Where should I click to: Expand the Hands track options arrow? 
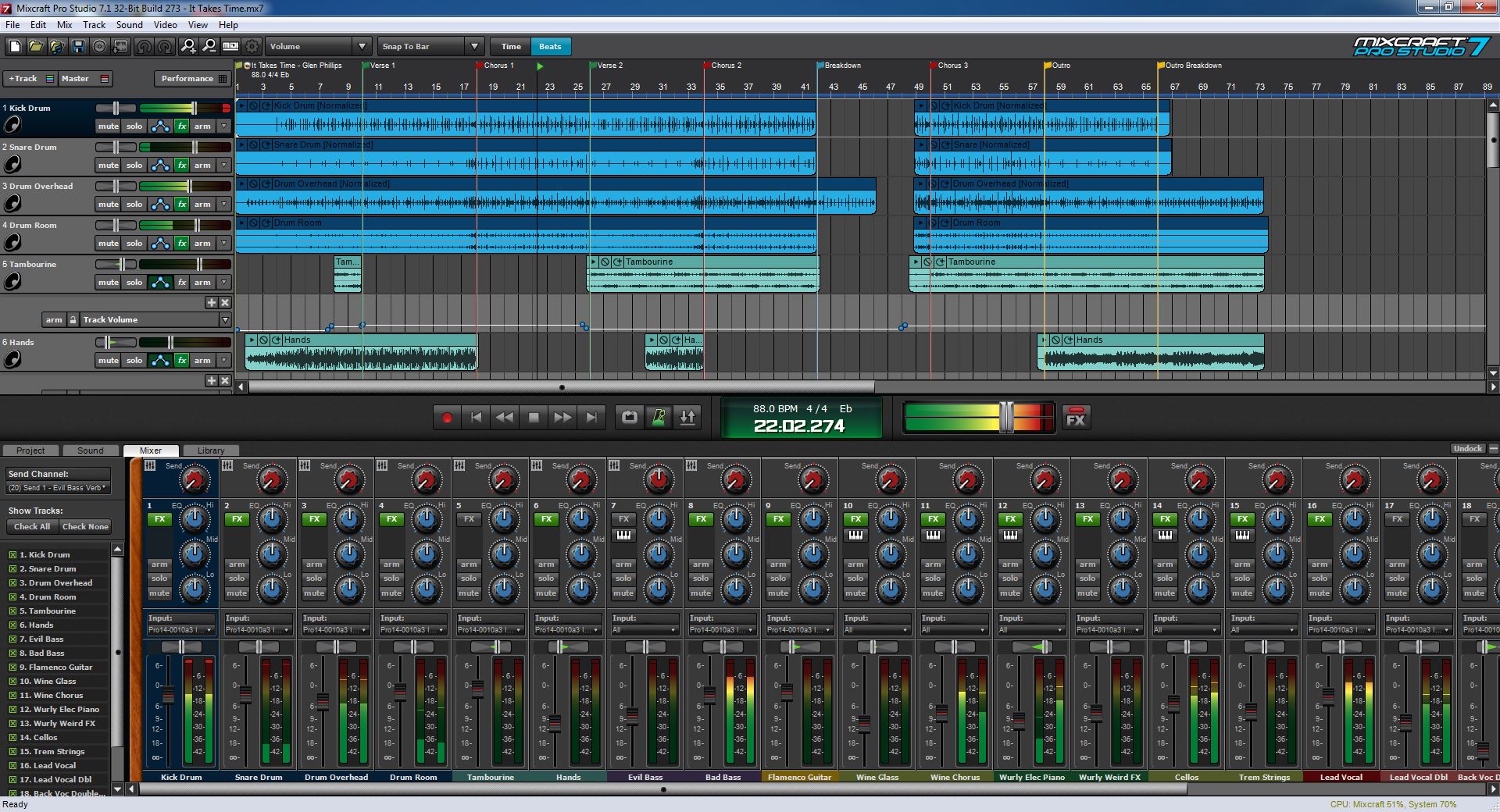(x=224, y=361)
